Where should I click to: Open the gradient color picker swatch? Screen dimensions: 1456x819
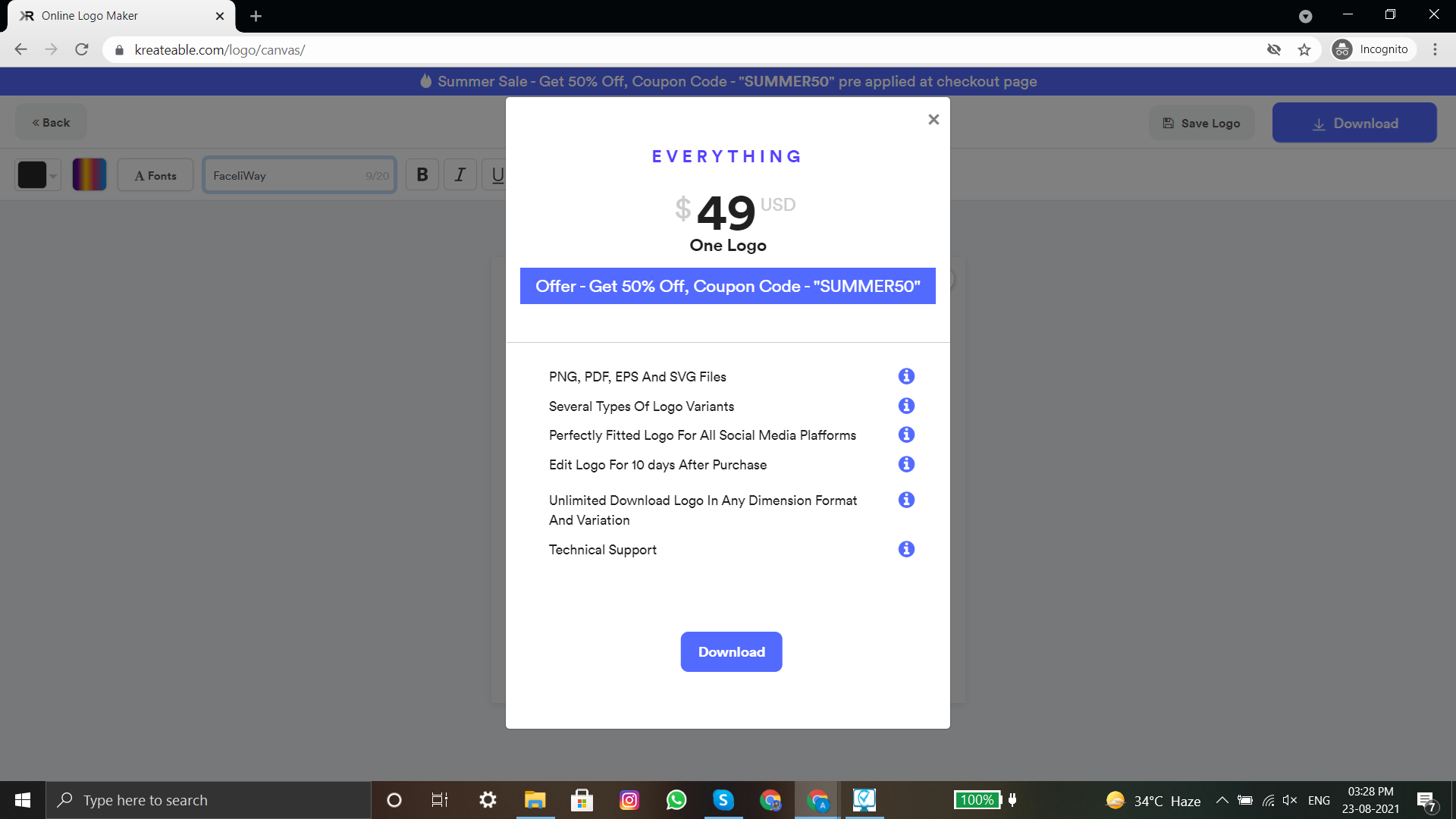(x=89, y=175)
